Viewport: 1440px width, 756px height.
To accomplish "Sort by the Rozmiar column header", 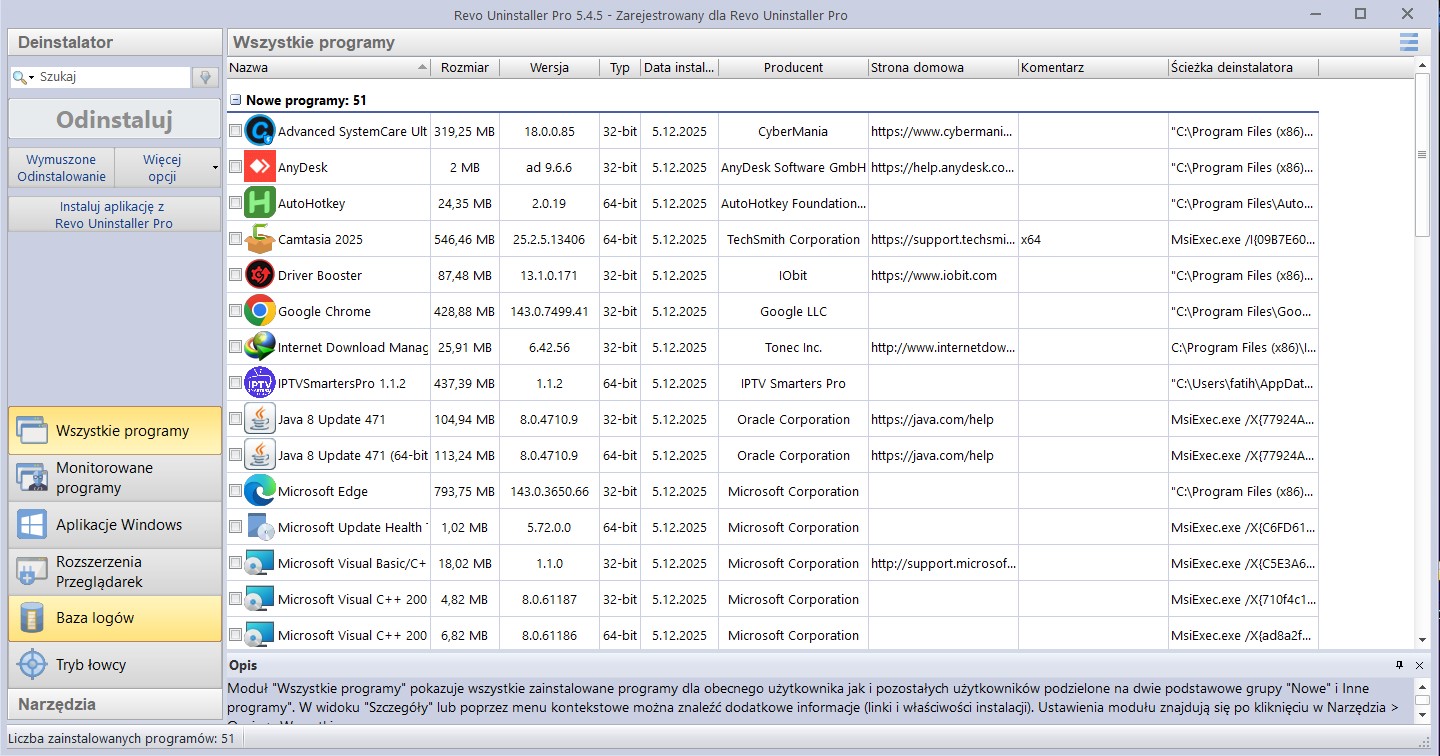I will 465,67.
